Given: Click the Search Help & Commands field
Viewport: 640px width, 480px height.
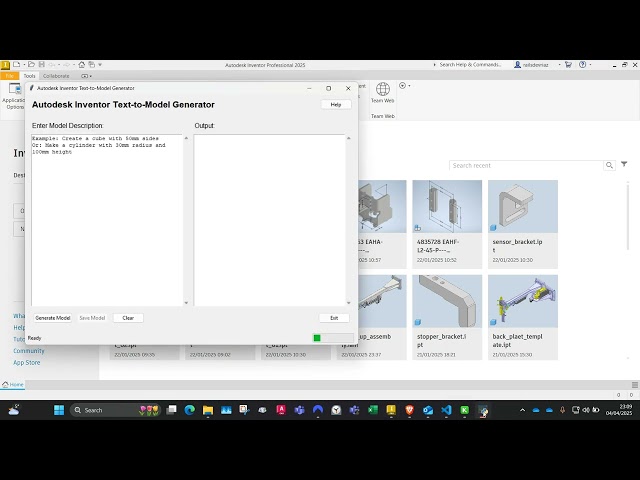Looking at the screenshot, I should tap(470, 64).
